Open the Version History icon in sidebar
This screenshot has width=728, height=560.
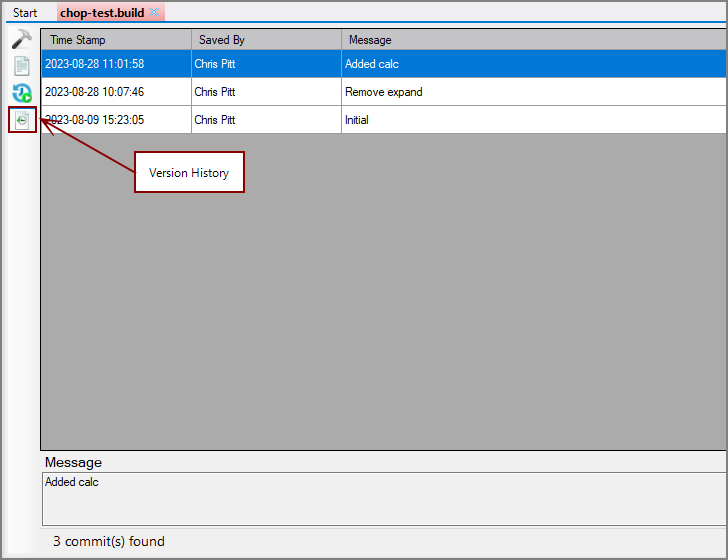(22, 120)
